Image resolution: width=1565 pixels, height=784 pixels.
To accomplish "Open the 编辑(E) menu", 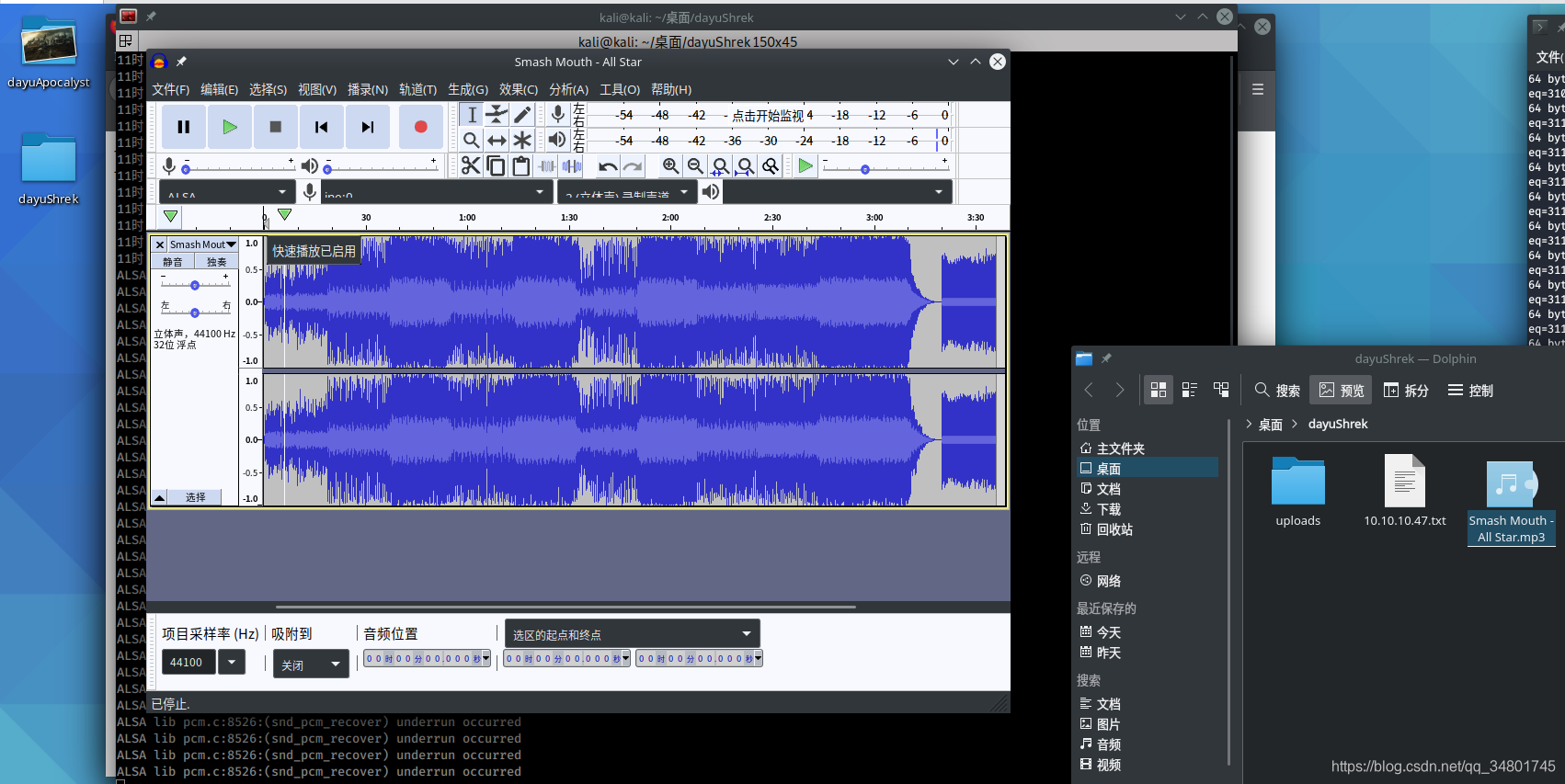I will 220,89.
